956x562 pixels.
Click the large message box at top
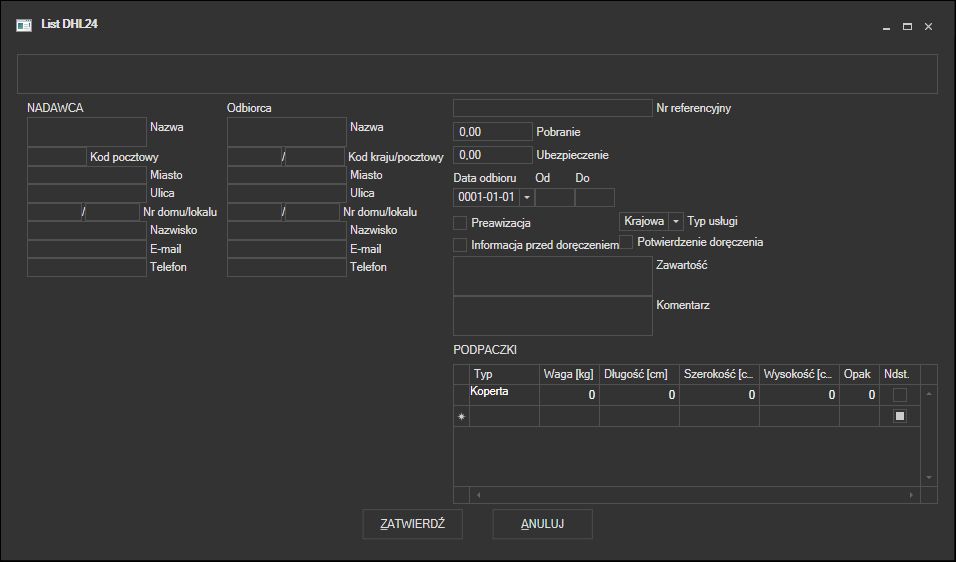point(477,74)
